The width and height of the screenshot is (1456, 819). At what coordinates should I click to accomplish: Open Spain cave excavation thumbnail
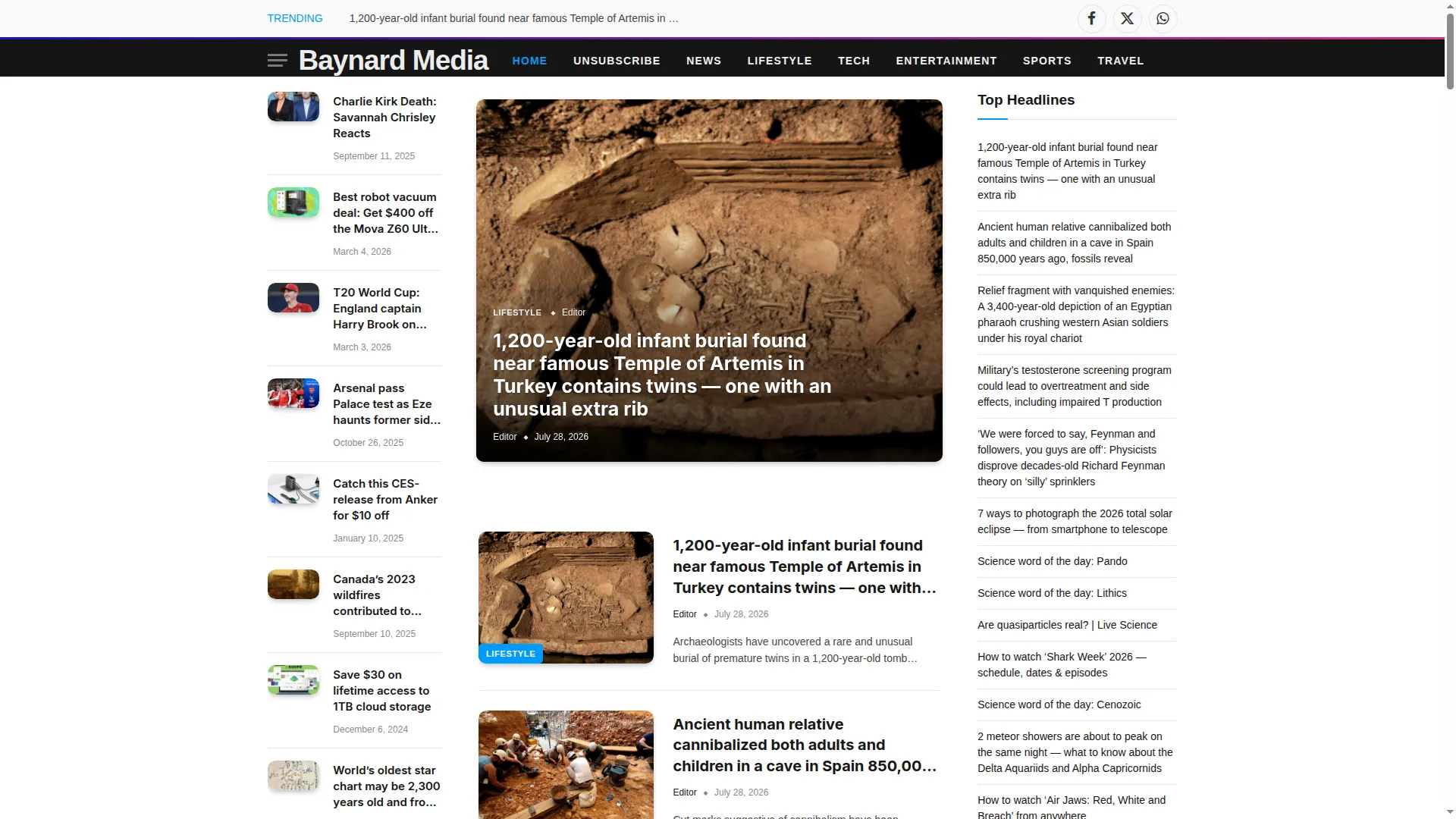[566, 764]
